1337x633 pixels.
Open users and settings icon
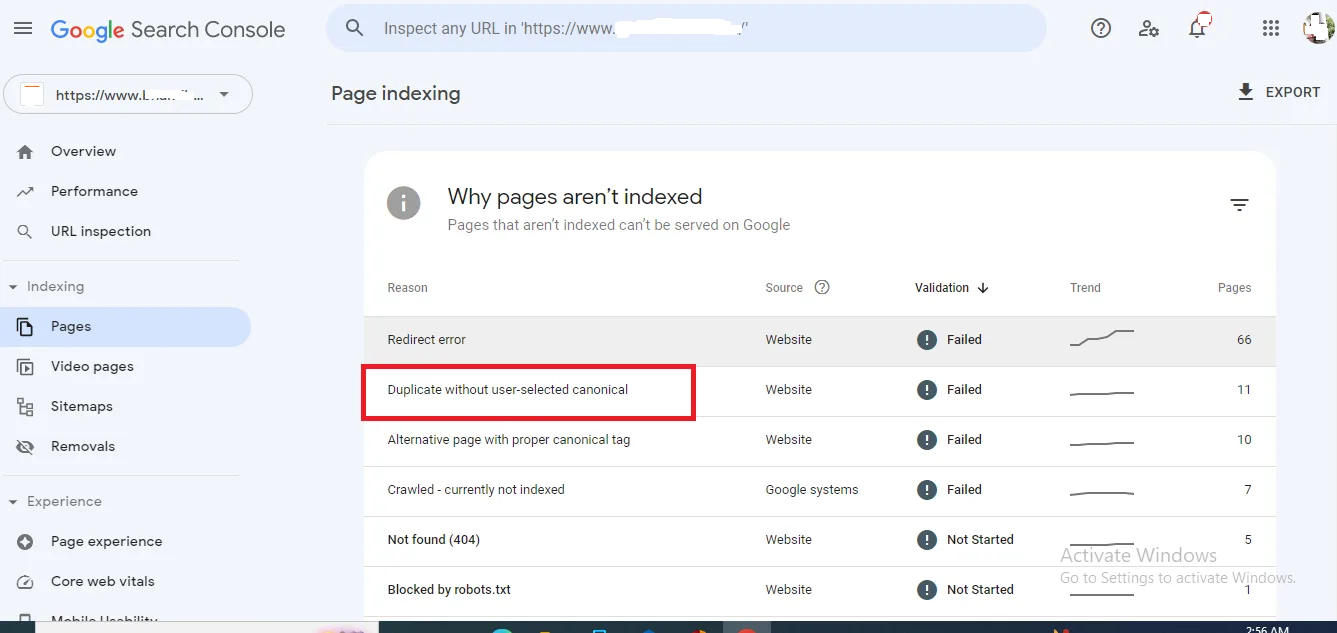(x=1149, y=29)
